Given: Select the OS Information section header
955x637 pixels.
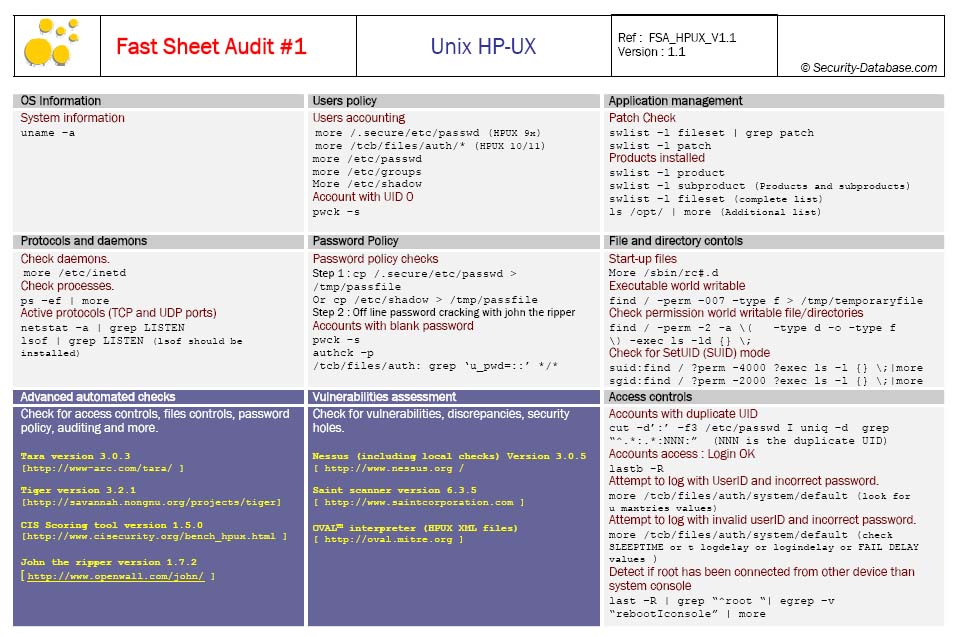Looking at the screenshot, I should pyautogui.click(x=158, y=101).
